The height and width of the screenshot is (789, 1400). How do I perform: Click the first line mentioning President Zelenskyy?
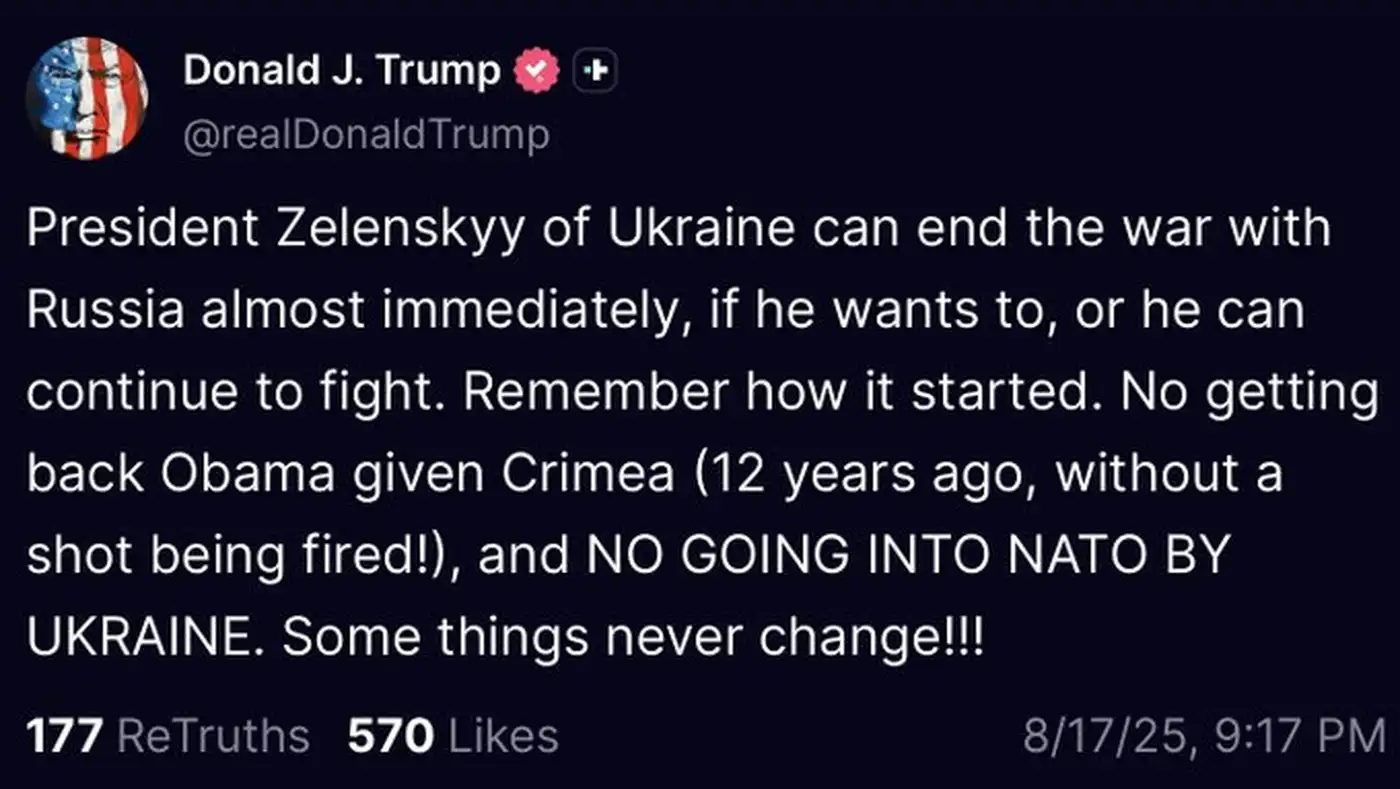(x=678, y=228)
